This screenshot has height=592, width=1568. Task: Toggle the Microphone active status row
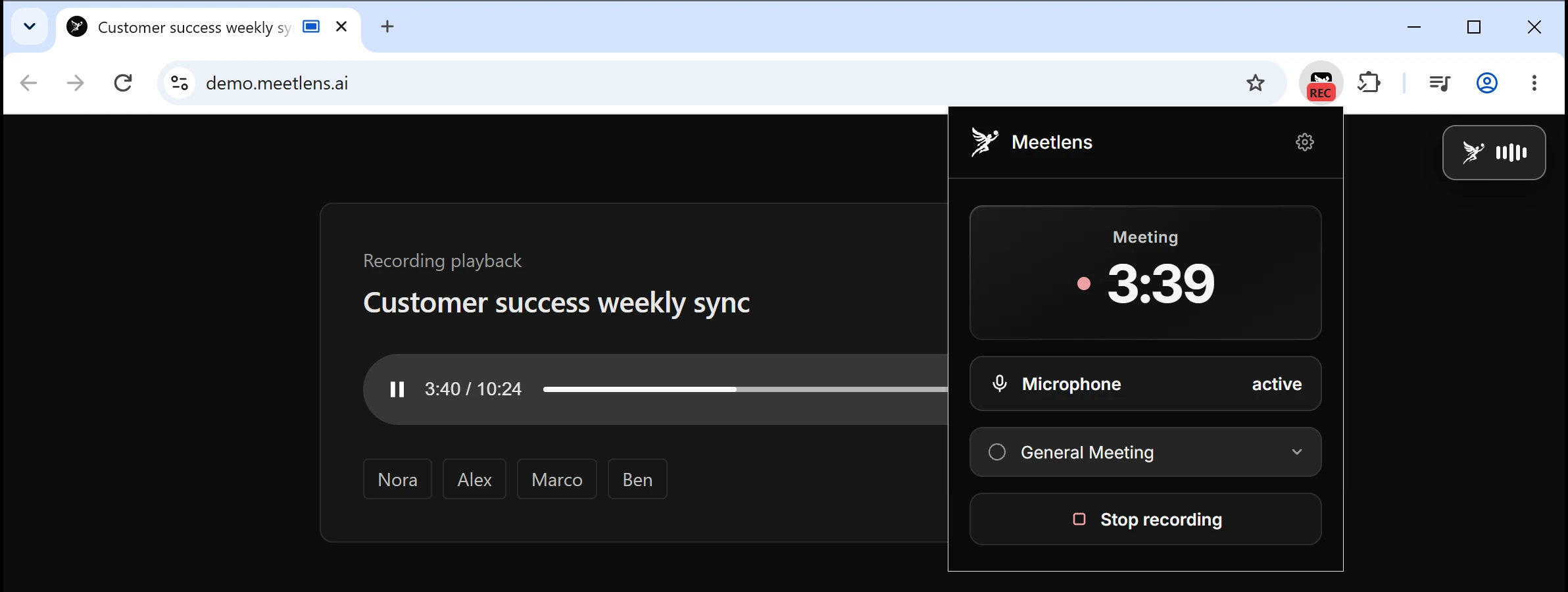(1146, 383)
